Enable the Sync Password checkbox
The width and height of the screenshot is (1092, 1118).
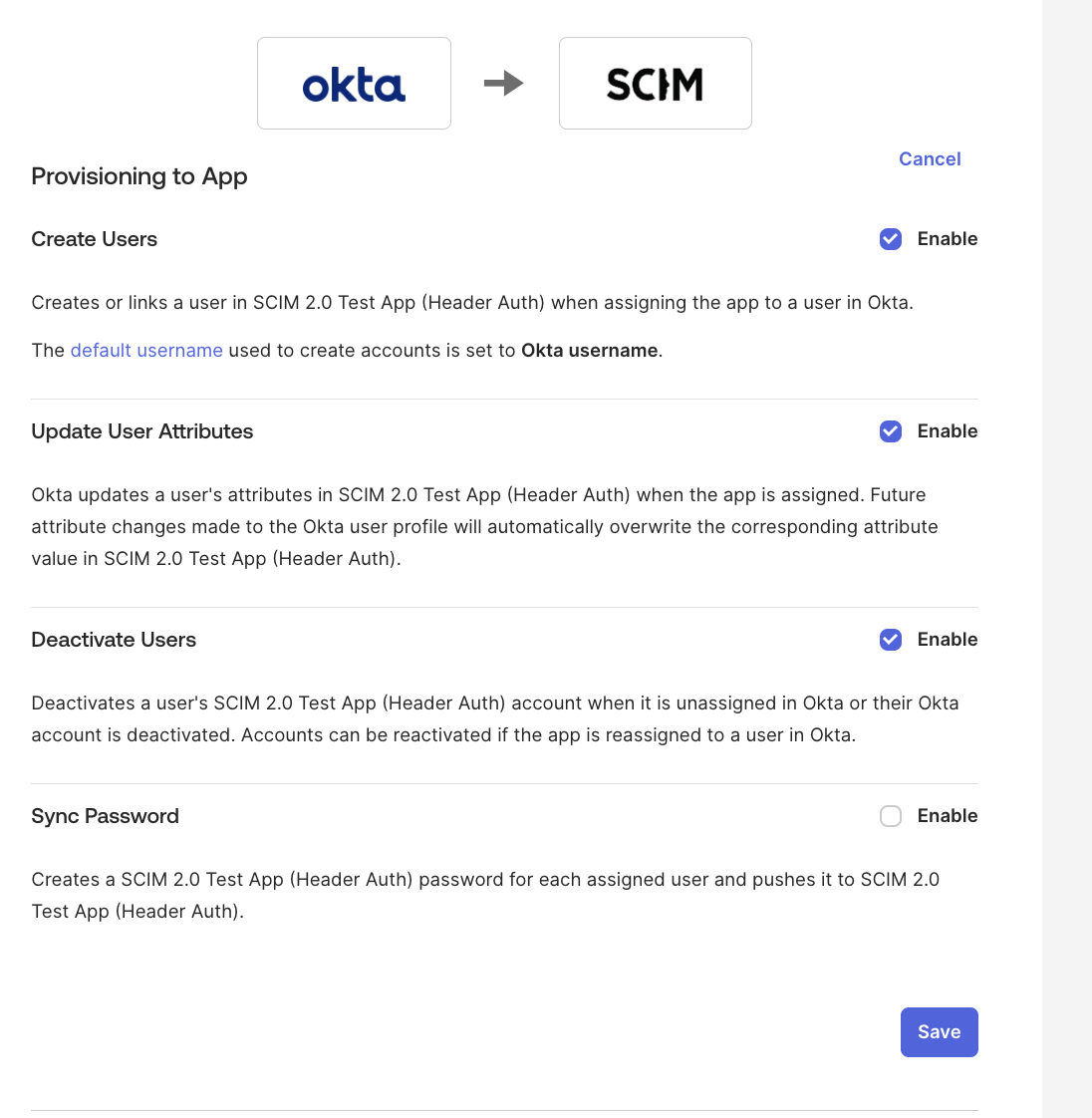[x=891, y=816]
